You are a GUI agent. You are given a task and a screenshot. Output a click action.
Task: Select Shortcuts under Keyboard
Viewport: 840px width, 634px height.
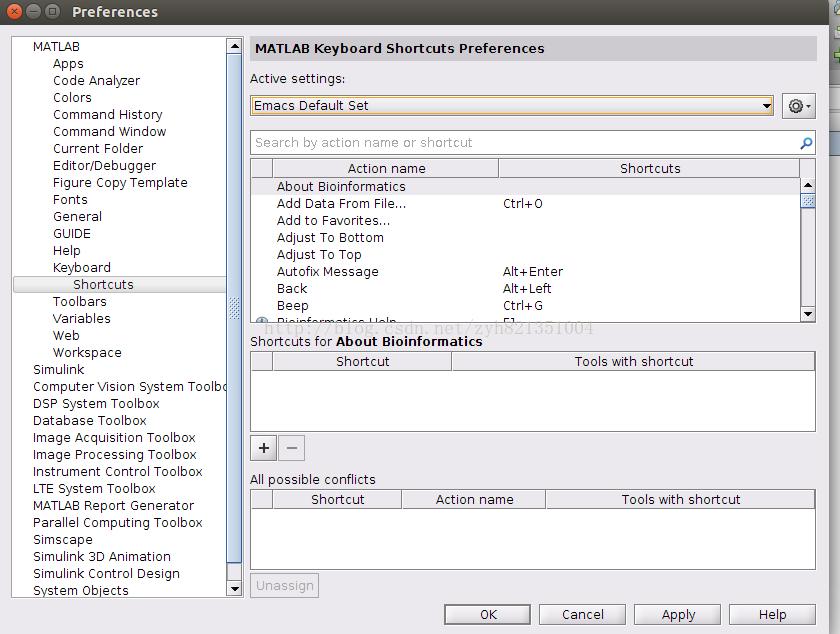103,285
